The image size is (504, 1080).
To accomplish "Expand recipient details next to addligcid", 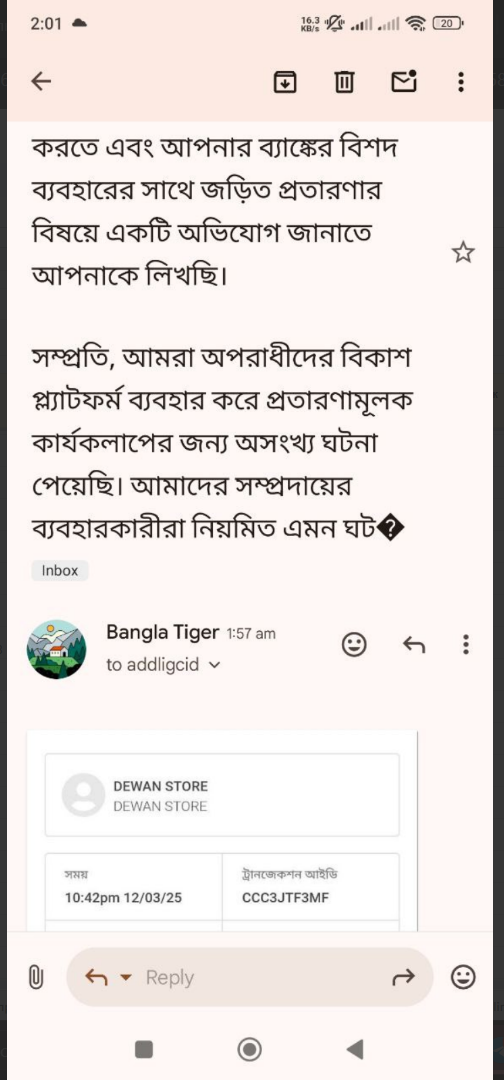I will pos(214,665).
